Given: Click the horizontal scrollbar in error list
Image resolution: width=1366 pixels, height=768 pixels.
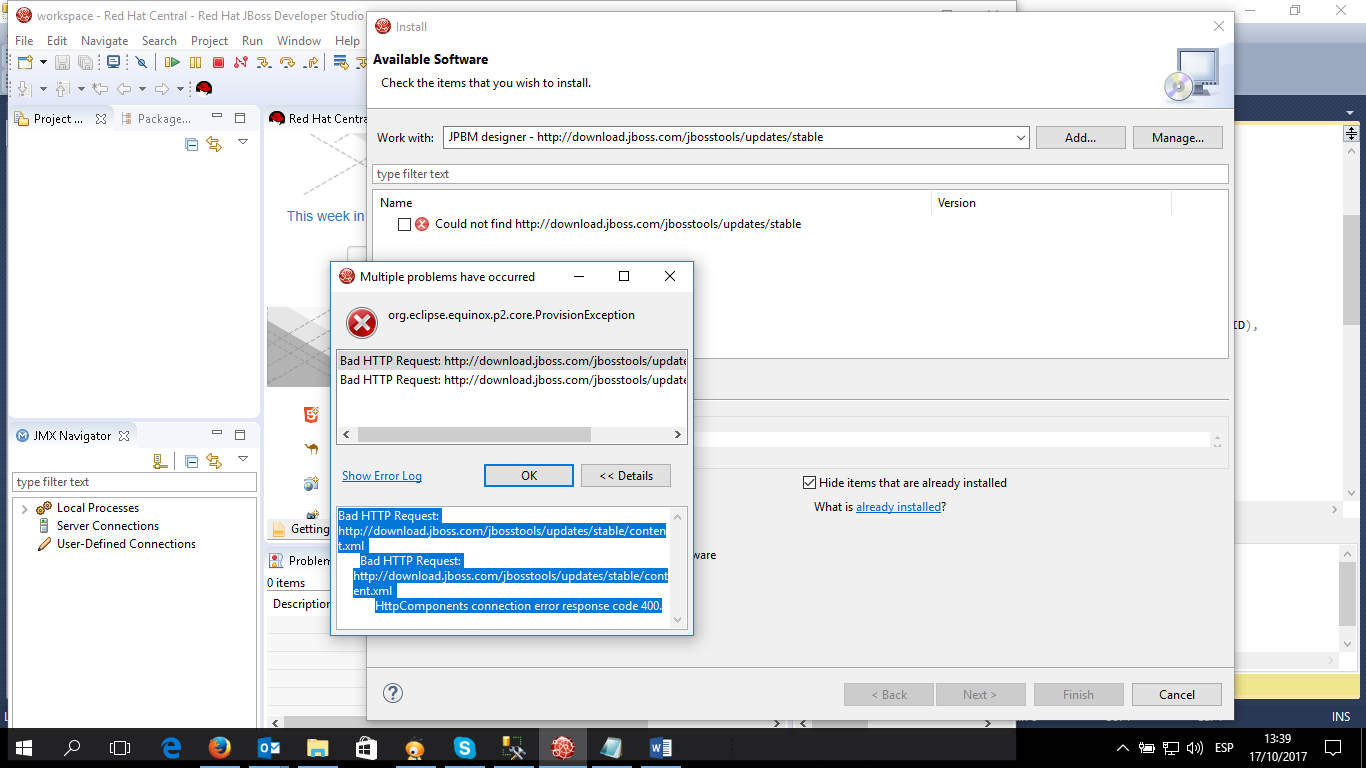Looking at the screenshot, I should point(474,435).
